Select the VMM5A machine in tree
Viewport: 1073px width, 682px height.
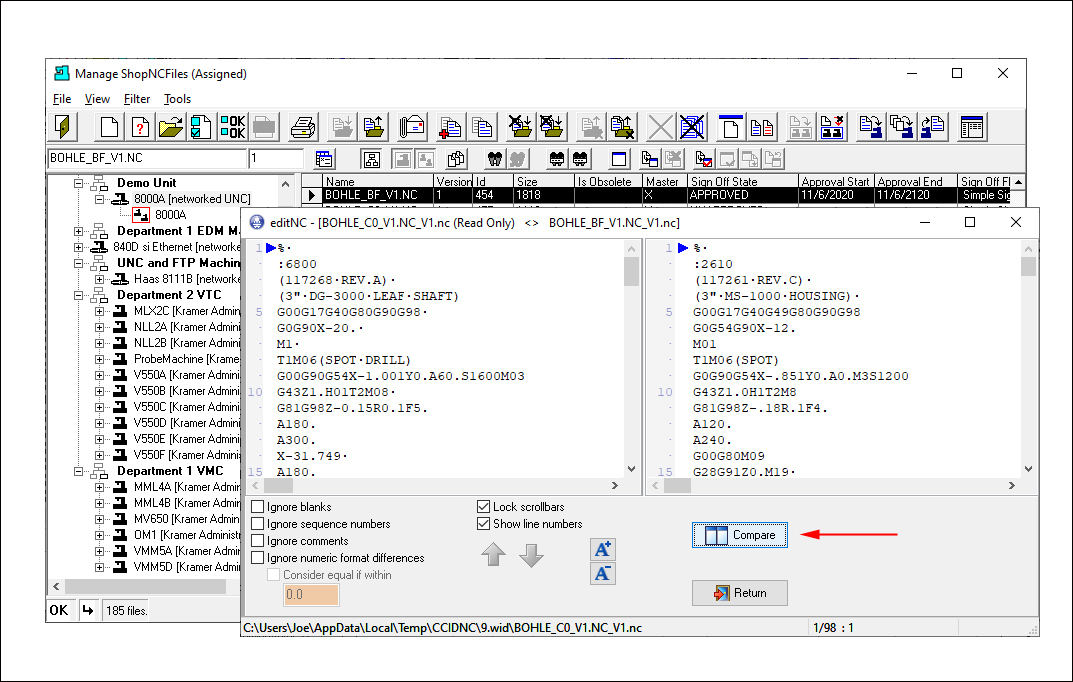(187, 551)
